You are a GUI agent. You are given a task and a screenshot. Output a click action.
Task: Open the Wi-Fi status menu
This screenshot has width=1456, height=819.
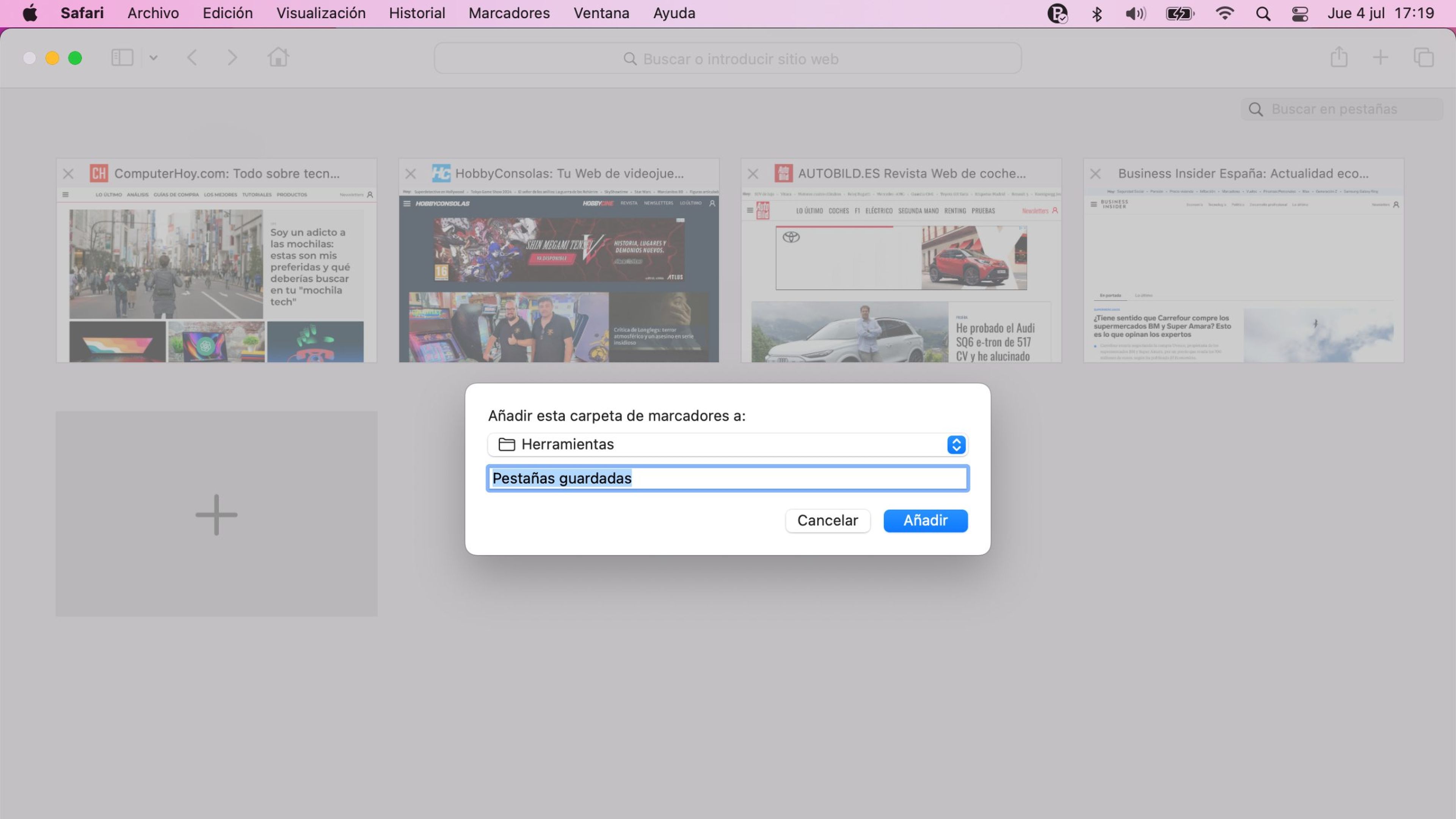(1224, 13)
